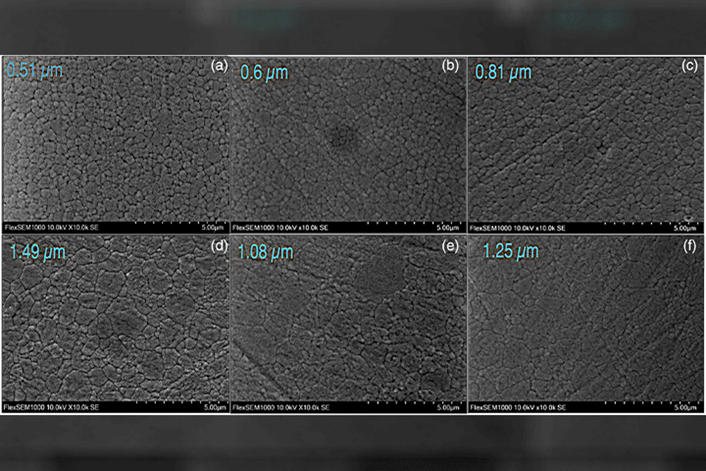Click the 0.81 µm grain size text
The width and height of the screenshot is (706, 471).
coord(503,73)
